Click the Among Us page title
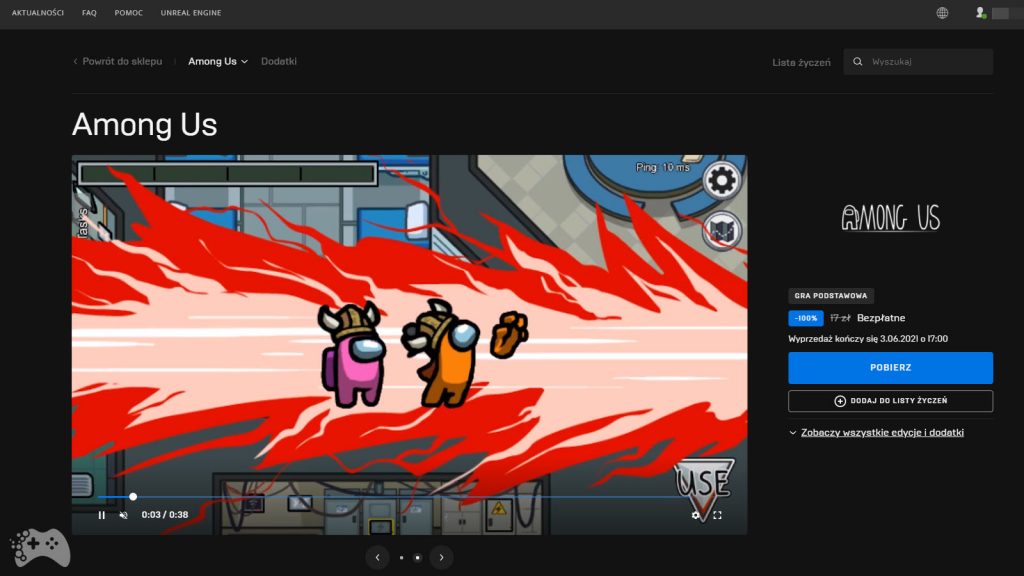The image size is (1024, 576). coord(144,124)
